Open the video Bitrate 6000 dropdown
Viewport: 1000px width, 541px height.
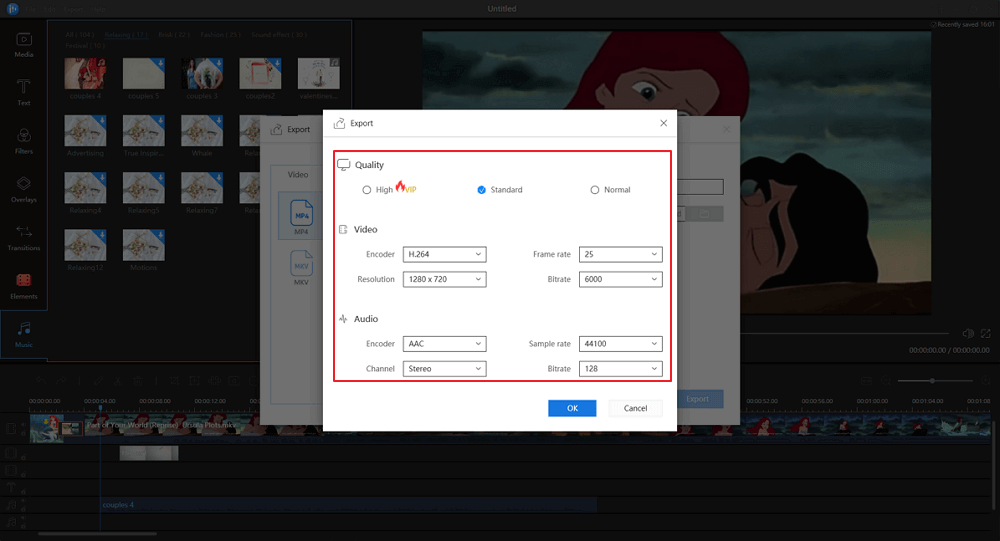621,279
